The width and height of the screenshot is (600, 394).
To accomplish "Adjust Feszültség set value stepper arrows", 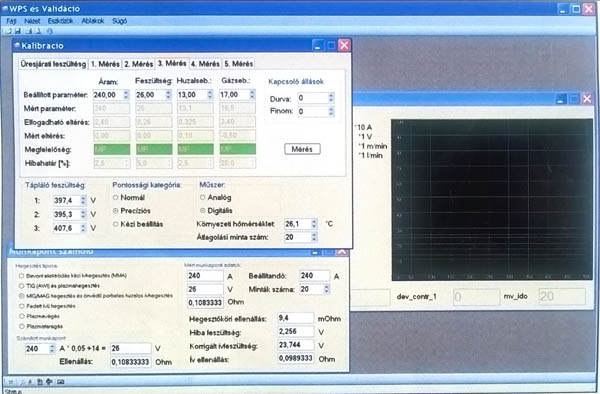I will pos(168,95).
